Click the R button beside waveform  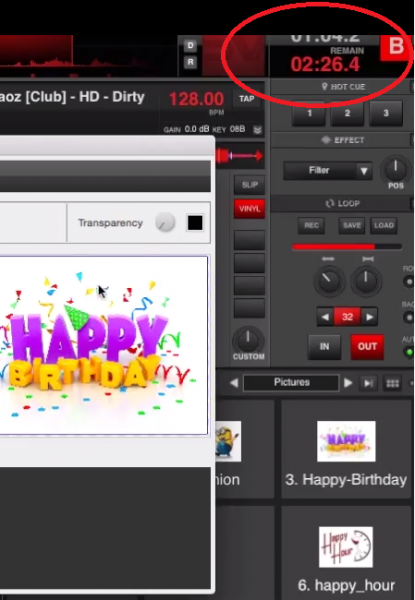190,62
